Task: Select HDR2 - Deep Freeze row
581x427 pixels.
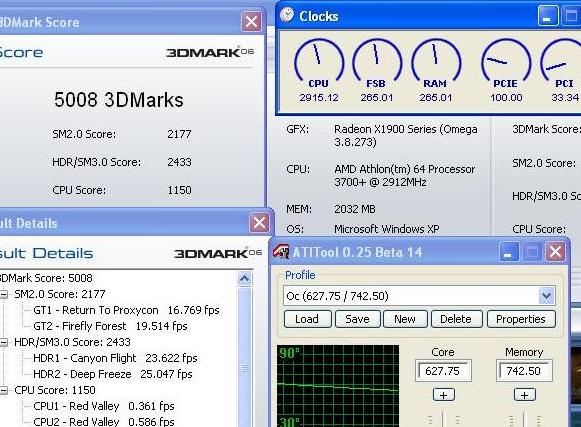Action: pos(113,374)
